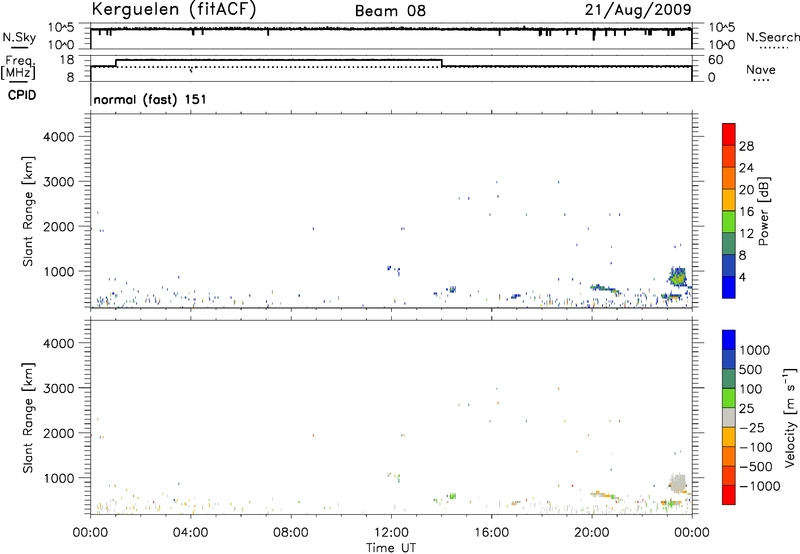The image size is (800, 554).
Task: Click the '60' Nave axis tick label
Action: [x=716, y=60]
